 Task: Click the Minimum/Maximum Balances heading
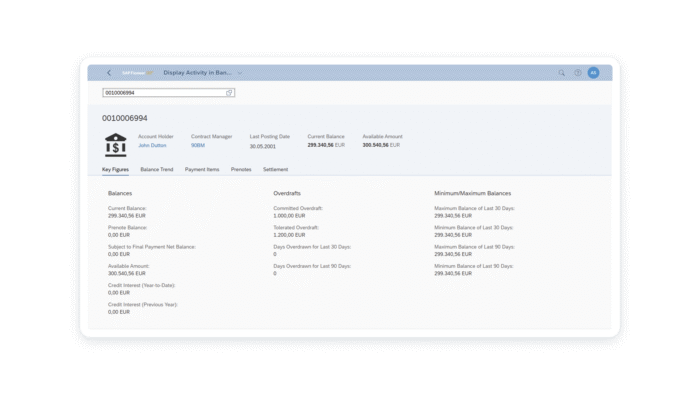pos(472,193)
